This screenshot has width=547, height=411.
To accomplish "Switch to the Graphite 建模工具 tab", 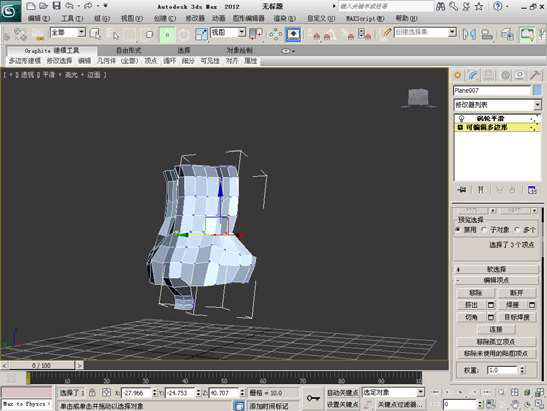I will pyautogui.click(x=52, y=51).
